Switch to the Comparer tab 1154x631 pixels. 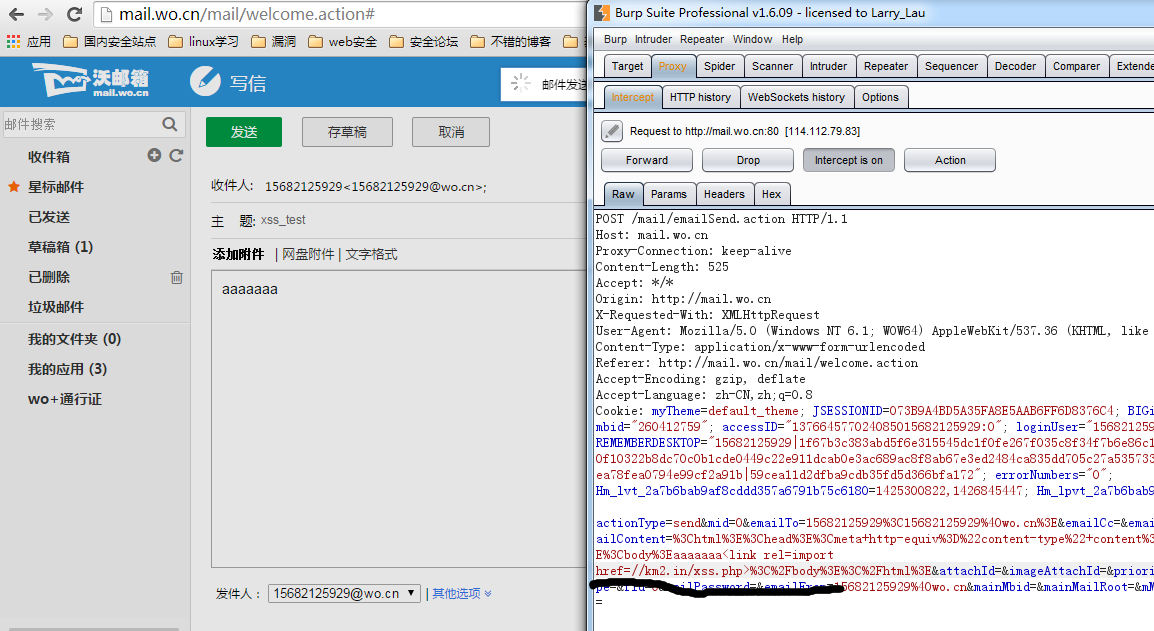coord(1076,66)
